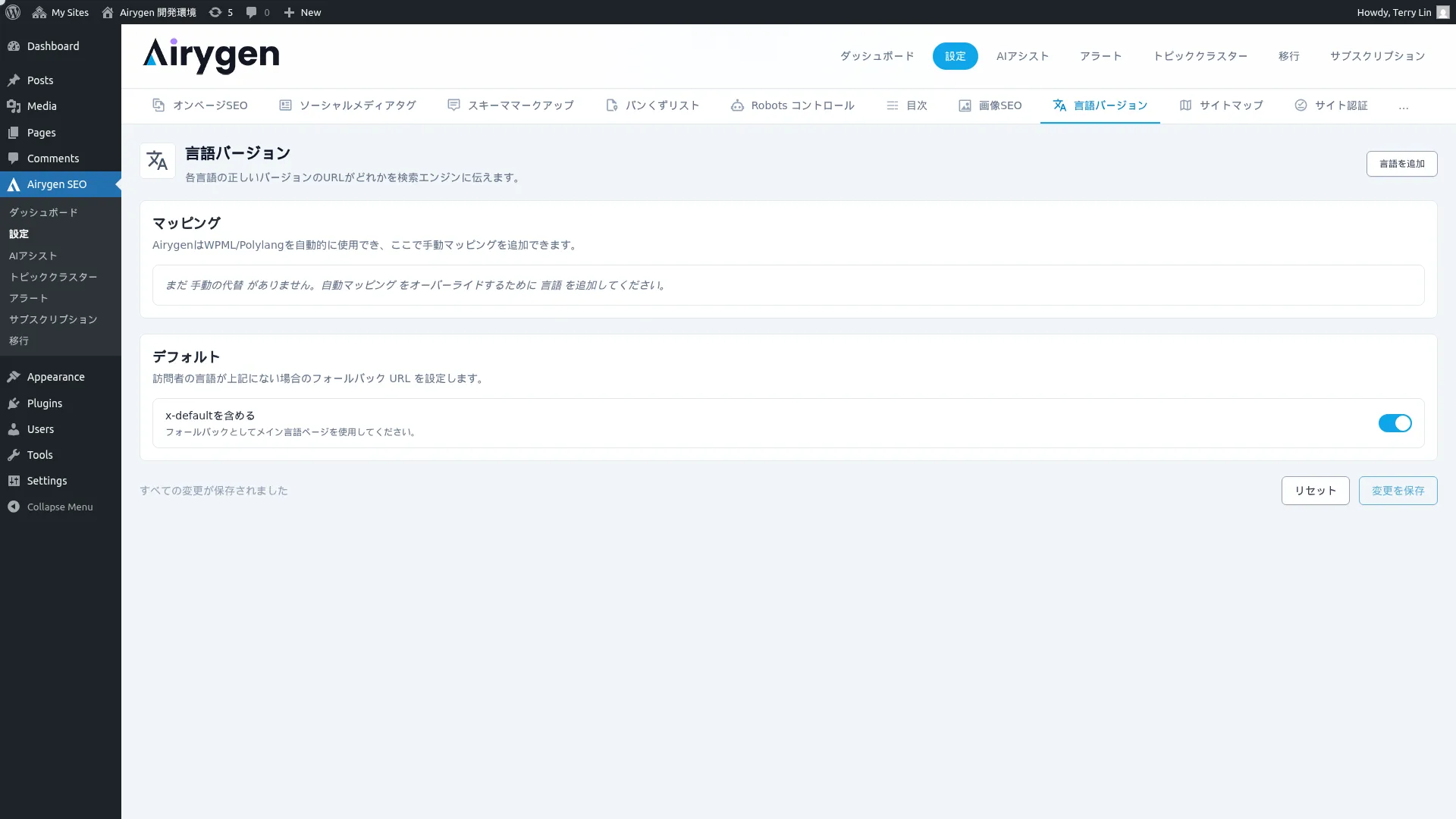Click the サイト認証 verification icon
Viewport: 1456px width, 819px height.
pyautogui.click(x=1301, y=105)
